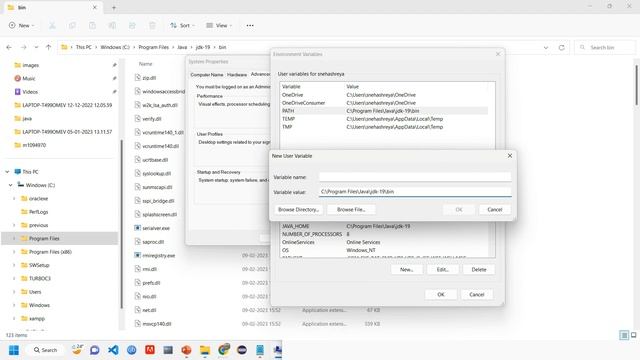Click Delete button under system variables
Image resolution: width=640 pixels, height=360 pixels.
[479, 269]
